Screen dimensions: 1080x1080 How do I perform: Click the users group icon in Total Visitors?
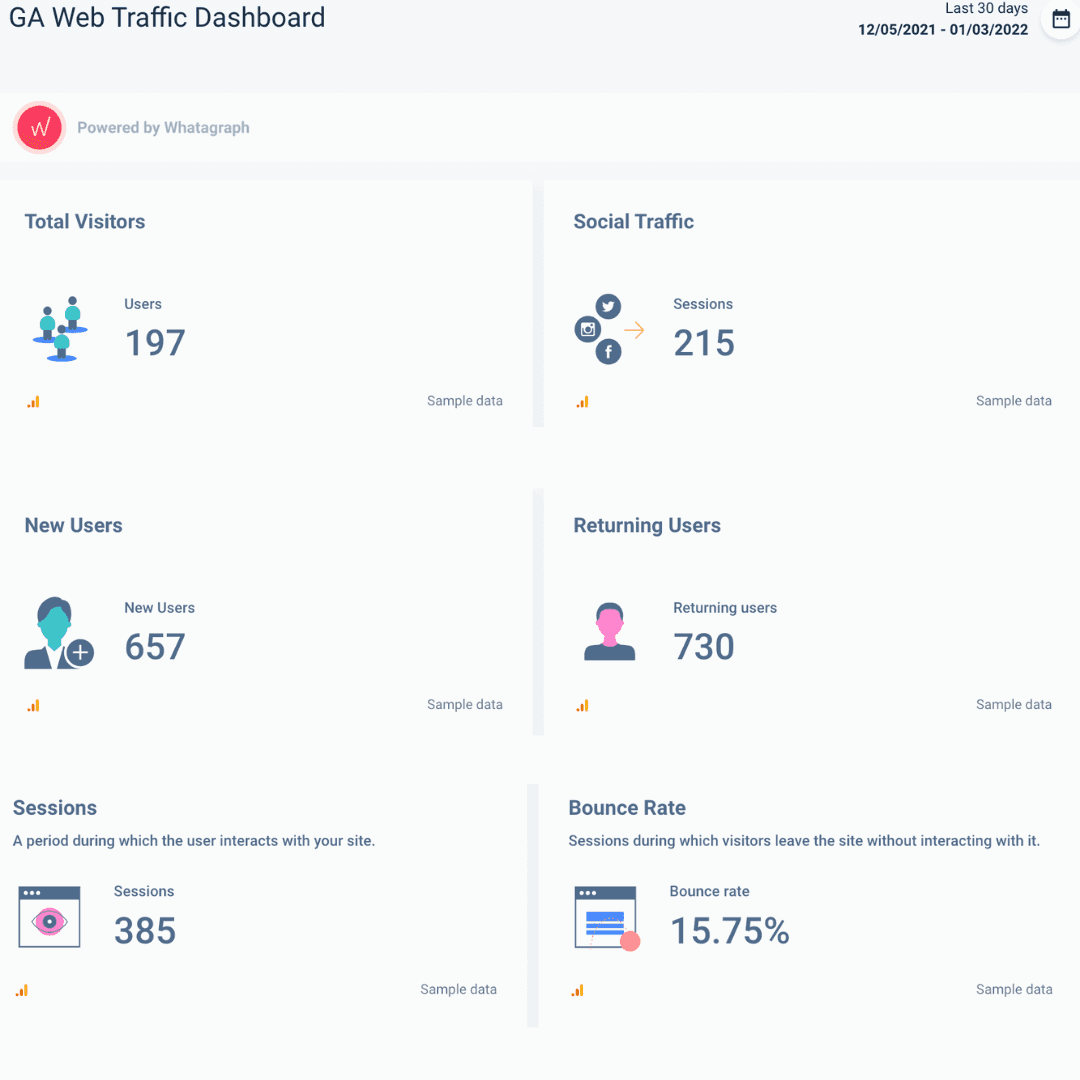coord(58,328)
